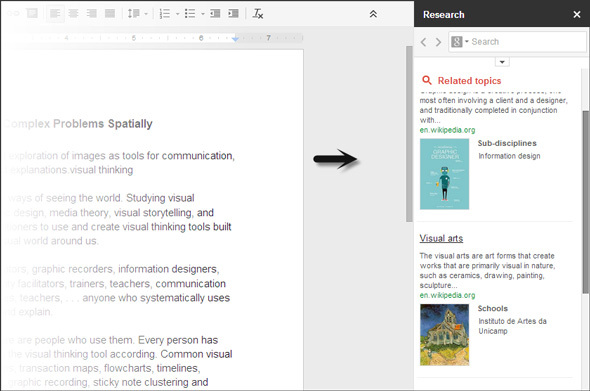The image size is (590, 391).
Task: Click the Graphic Designer book thumbnail
Action: (x=444, y=174)
